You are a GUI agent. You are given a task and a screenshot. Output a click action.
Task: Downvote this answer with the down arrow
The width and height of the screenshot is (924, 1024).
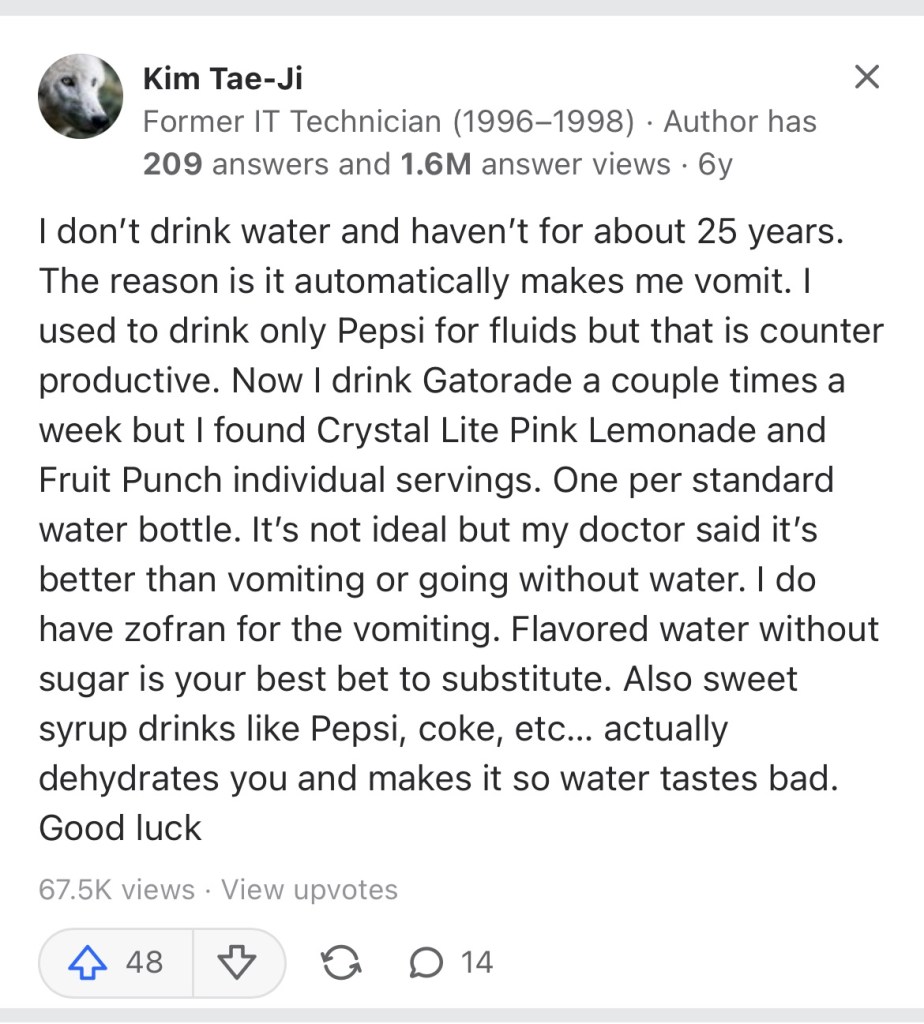236,963
